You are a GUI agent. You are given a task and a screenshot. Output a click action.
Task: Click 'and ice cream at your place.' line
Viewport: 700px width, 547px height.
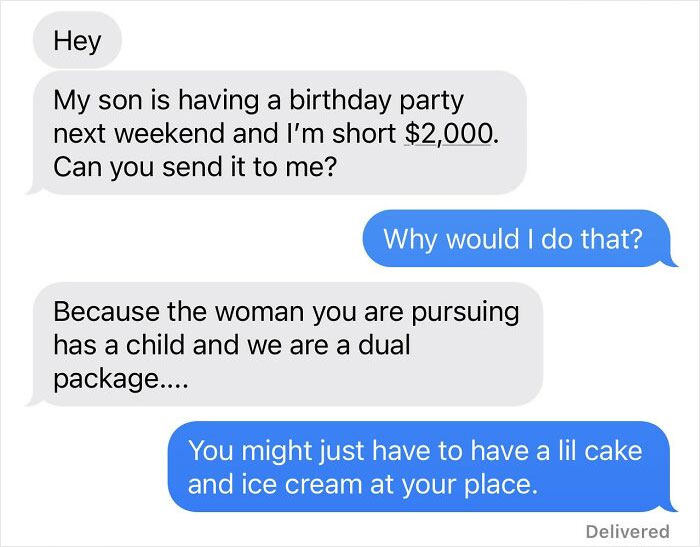point(363,484)
